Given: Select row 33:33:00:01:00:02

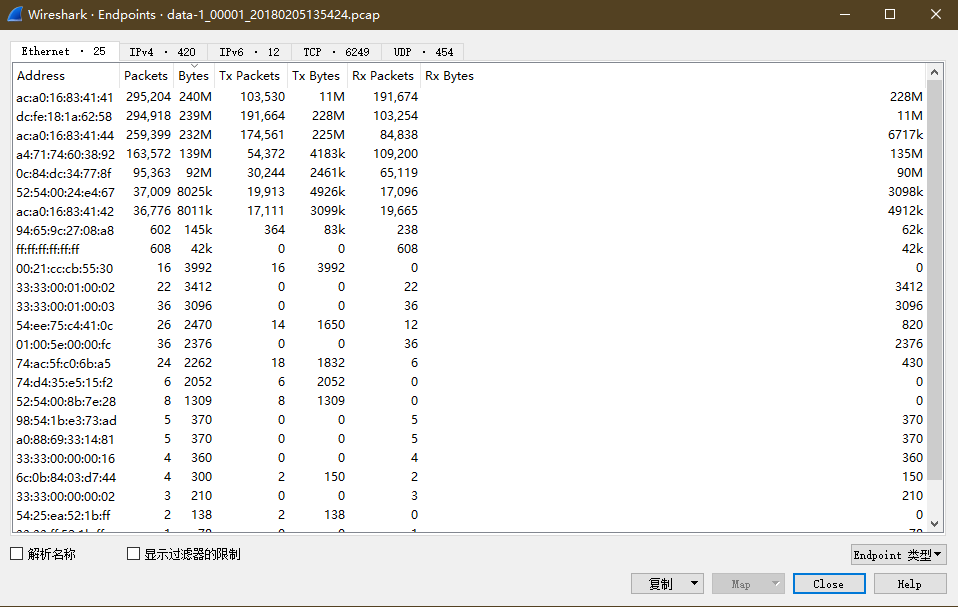Looking at the screenshot, I should click(x=469, y=286).
